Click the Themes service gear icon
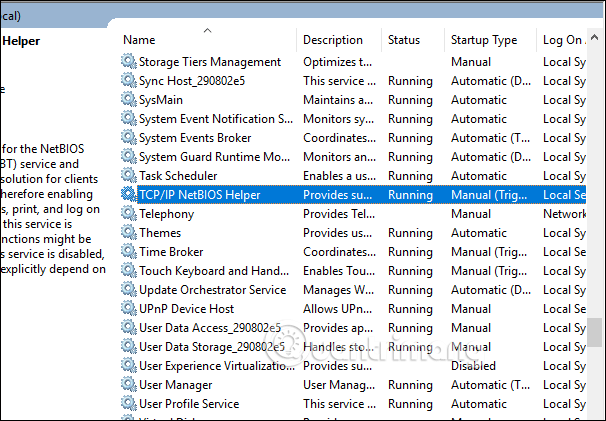 128,233
